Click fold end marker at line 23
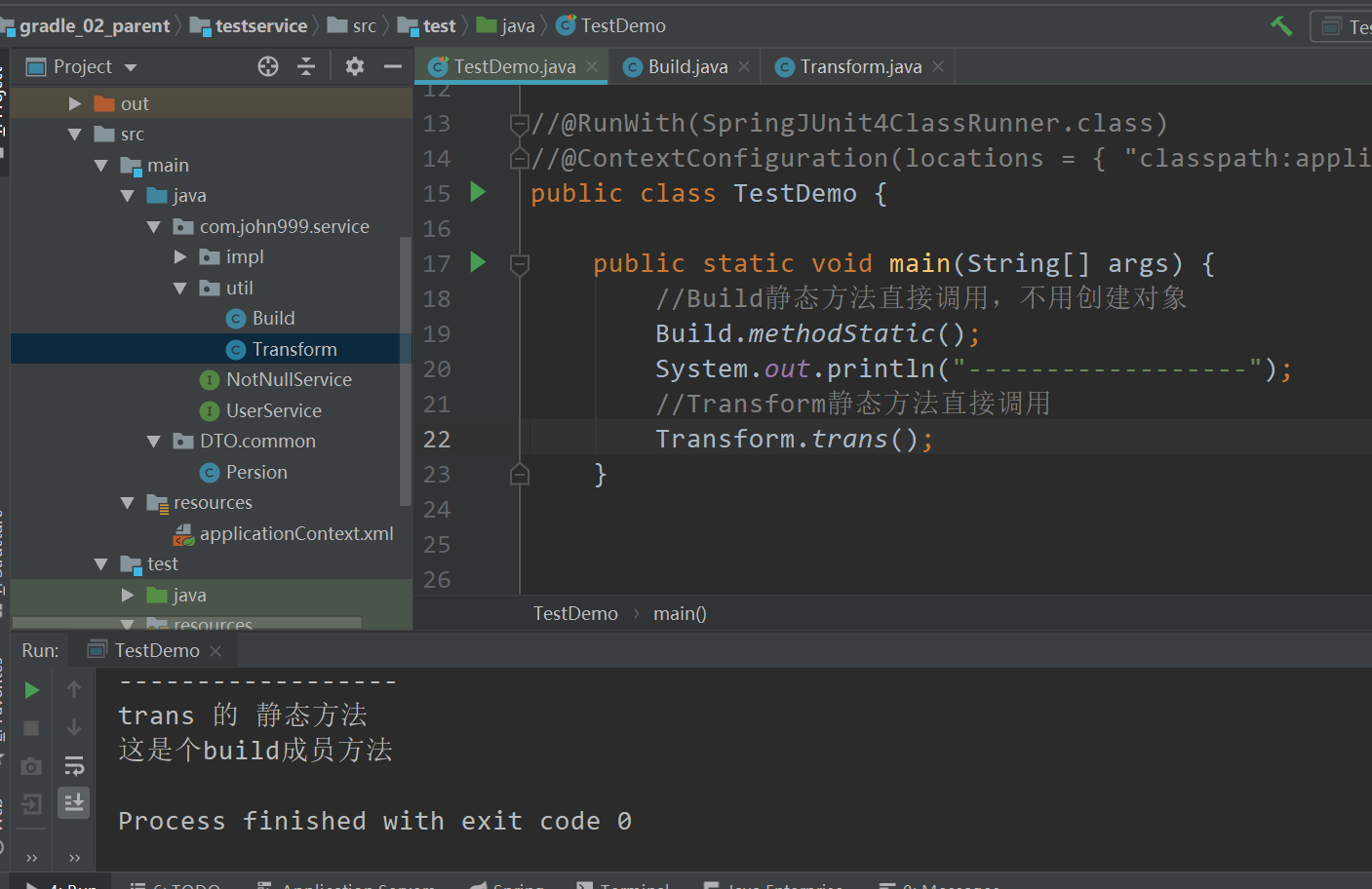The width and height of the screenshot is (1372, 889). point(520,475)
